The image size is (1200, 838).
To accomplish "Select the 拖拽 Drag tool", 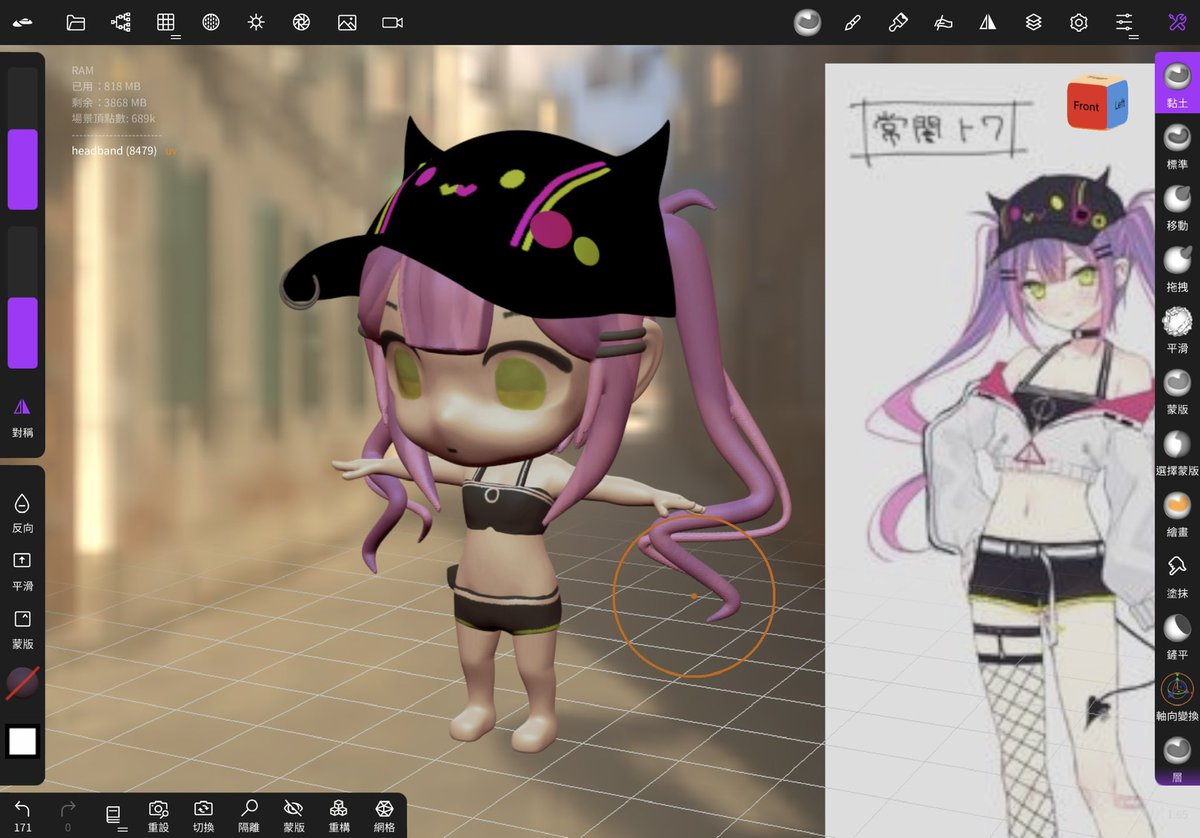I will pos(1177,267).
